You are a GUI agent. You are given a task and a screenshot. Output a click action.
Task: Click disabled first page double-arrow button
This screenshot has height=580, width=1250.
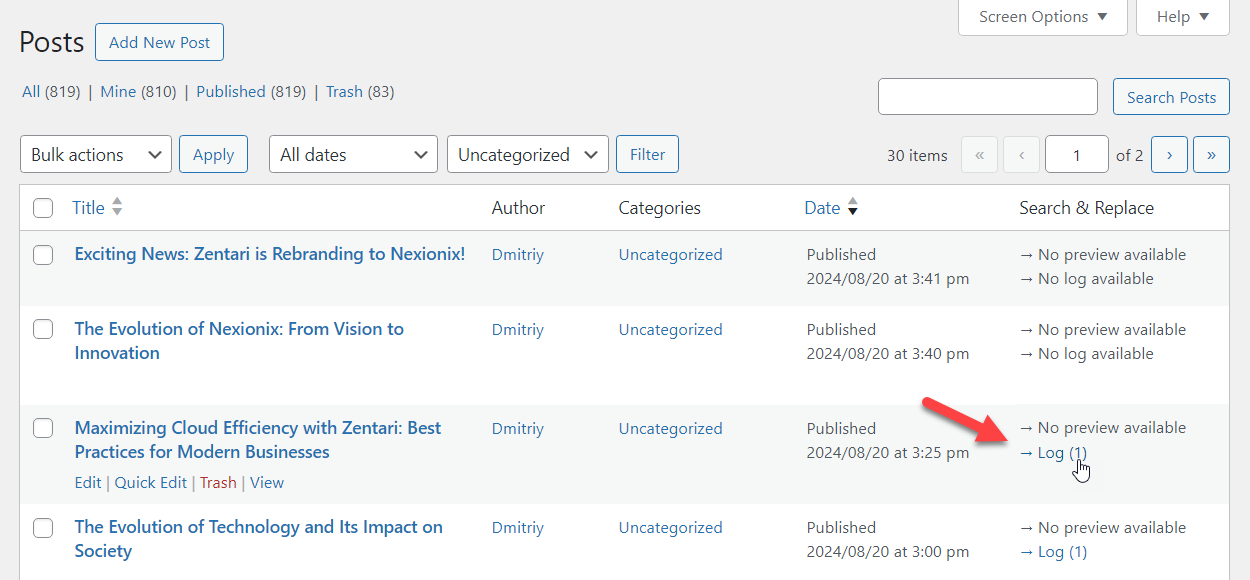pyautogui.click(x=979, y=155)
